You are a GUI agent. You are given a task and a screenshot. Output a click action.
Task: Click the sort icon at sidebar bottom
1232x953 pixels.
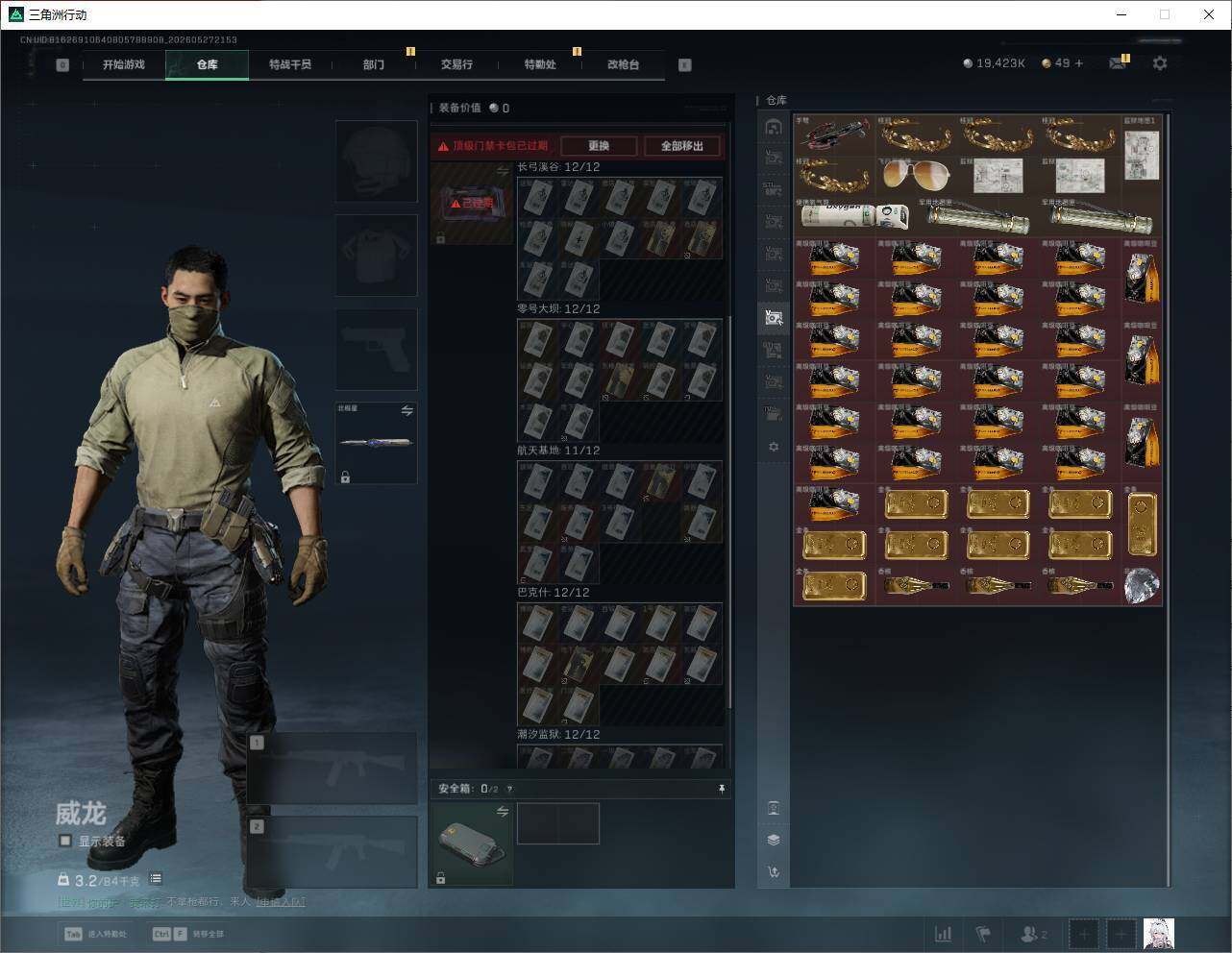tap(774, 871)
